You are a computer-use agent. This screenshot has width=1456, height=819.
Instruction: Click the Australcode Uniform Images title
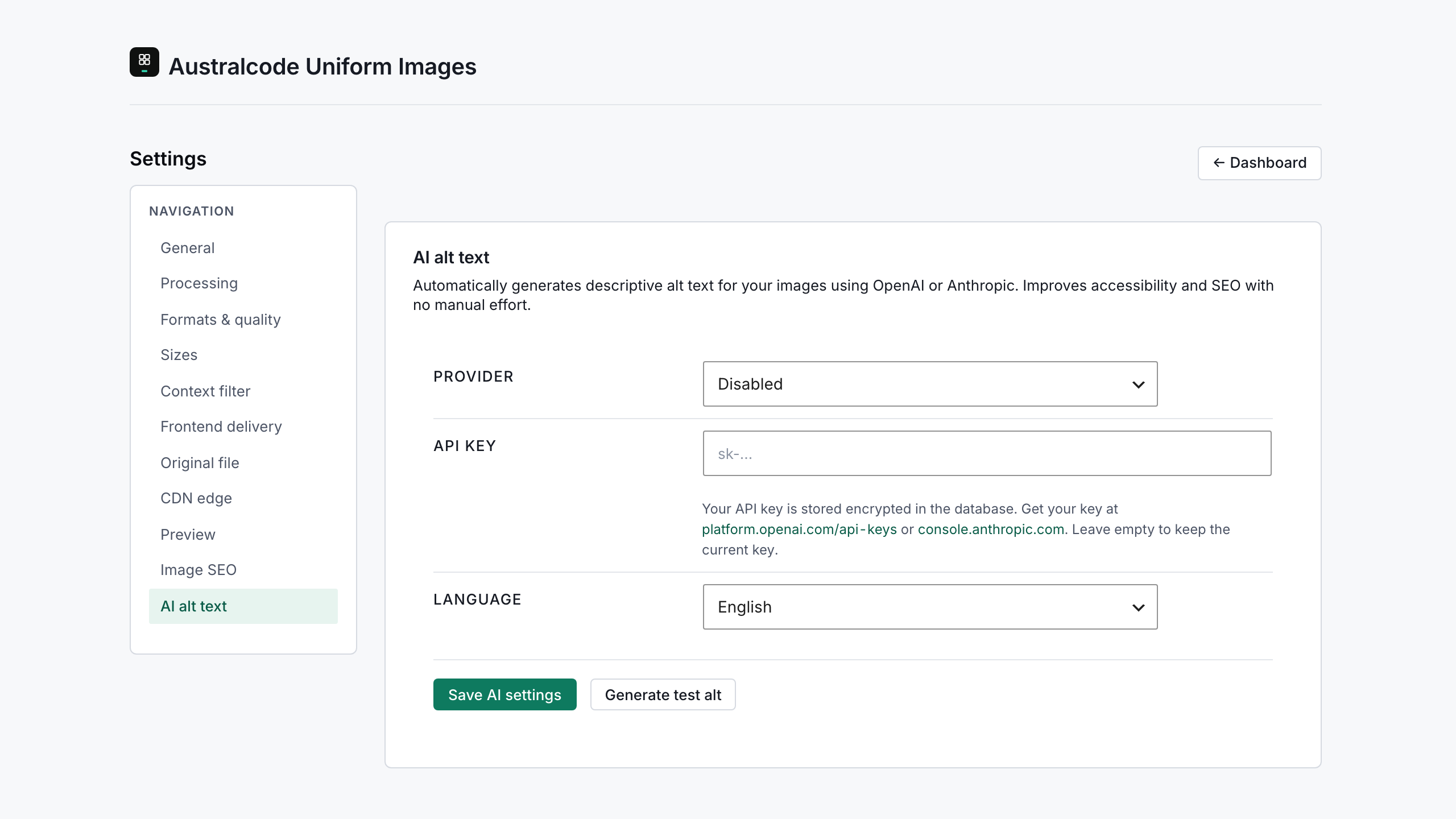322,67
